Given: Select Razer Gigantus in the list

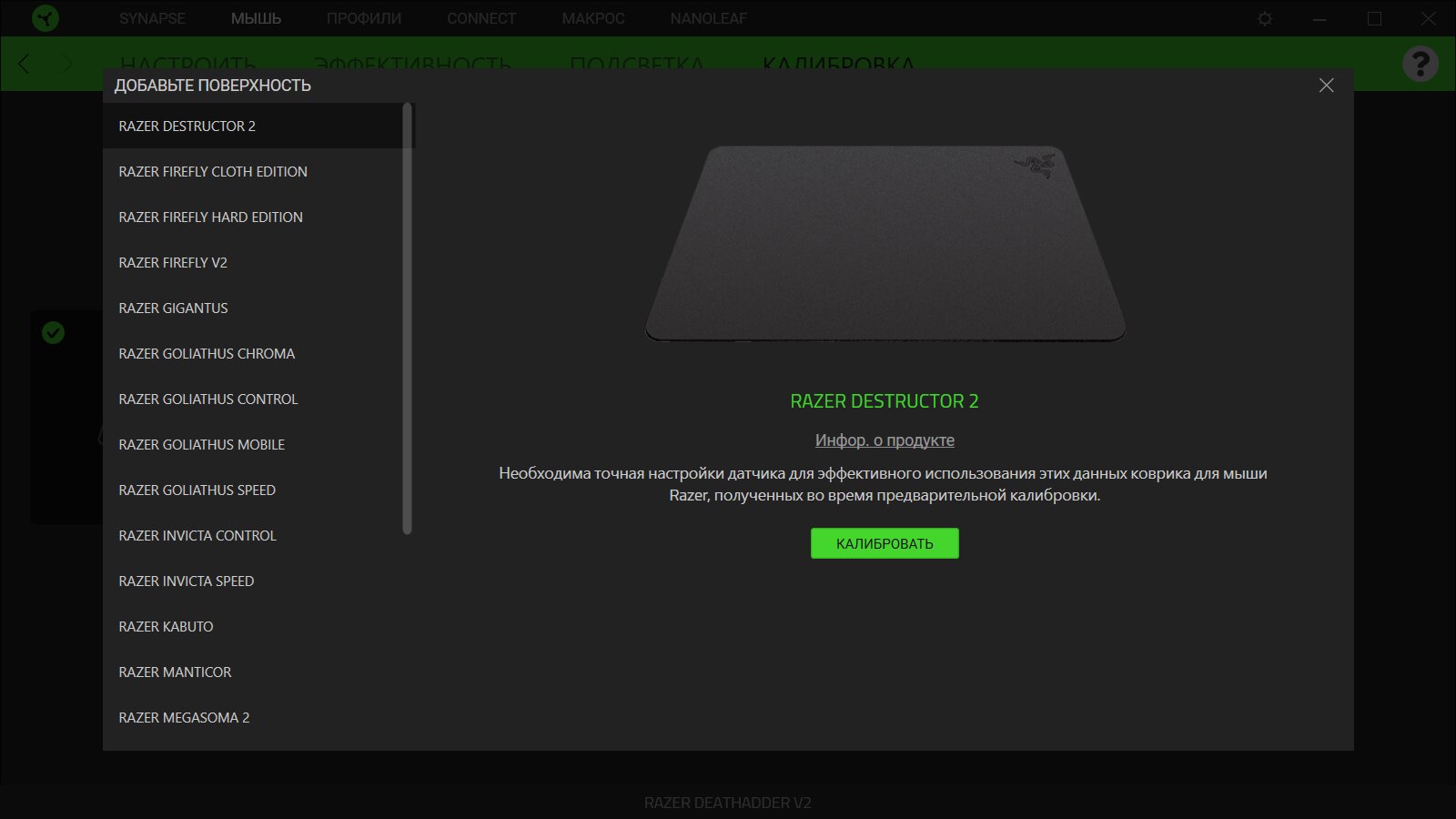Looking at the screenshot, I should [x=253, y=308].
